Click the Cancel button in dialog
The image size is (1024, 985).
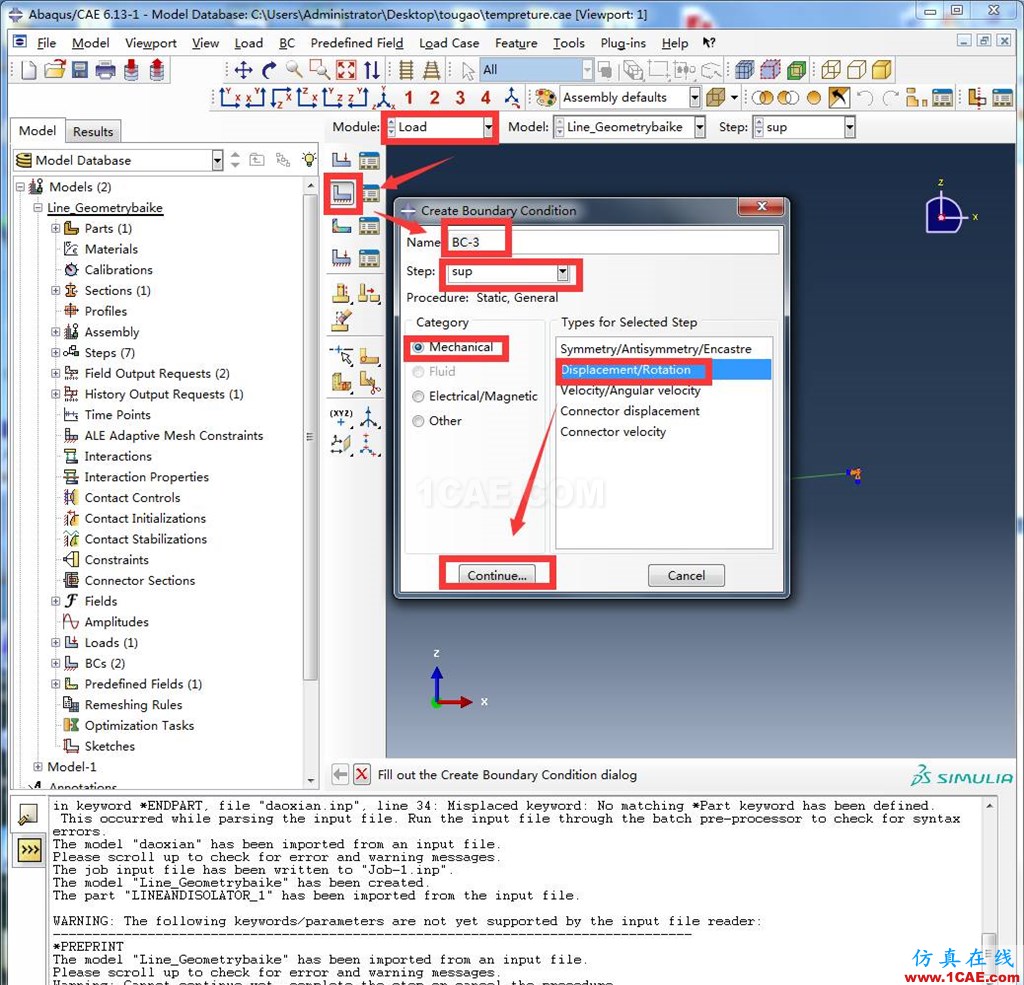point(686,575)
